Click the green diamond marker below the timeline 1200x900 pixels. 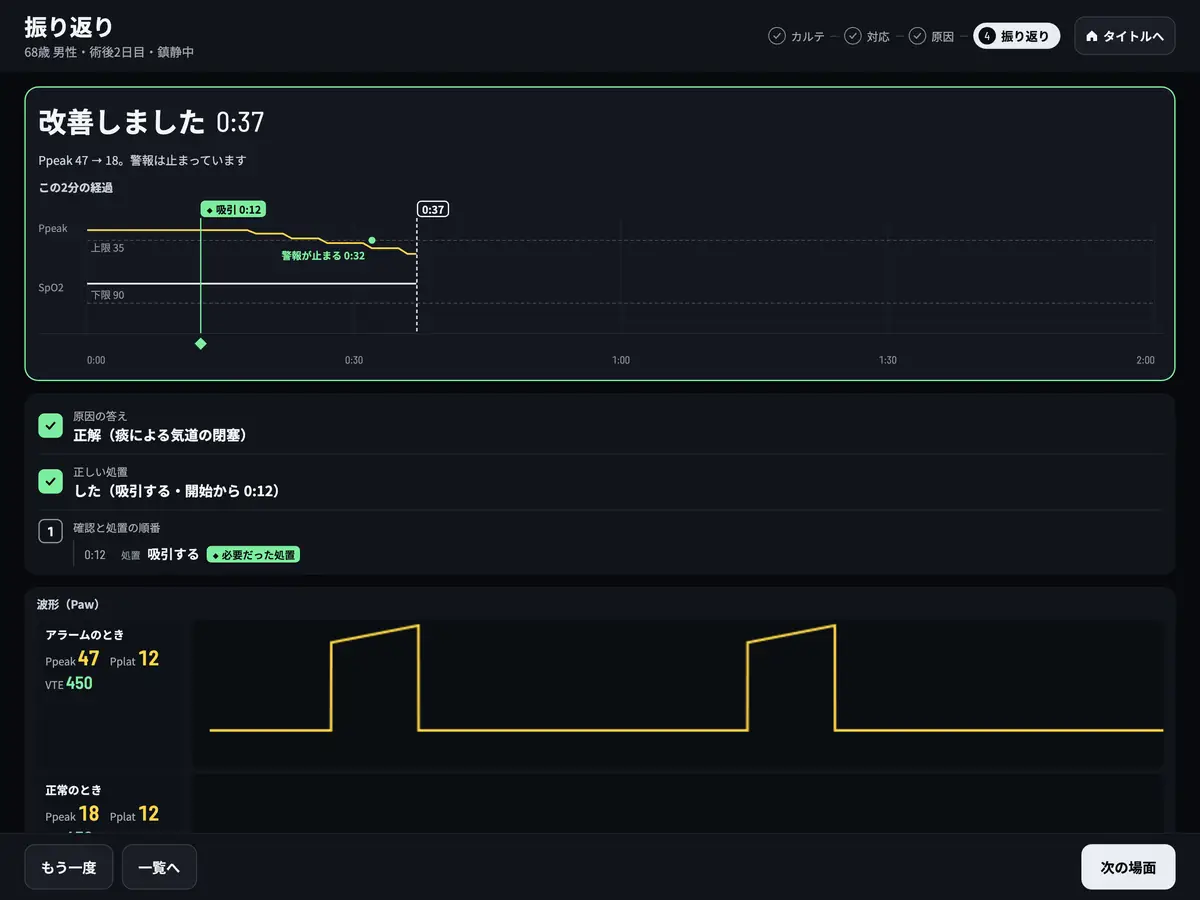tap(201, 344)
